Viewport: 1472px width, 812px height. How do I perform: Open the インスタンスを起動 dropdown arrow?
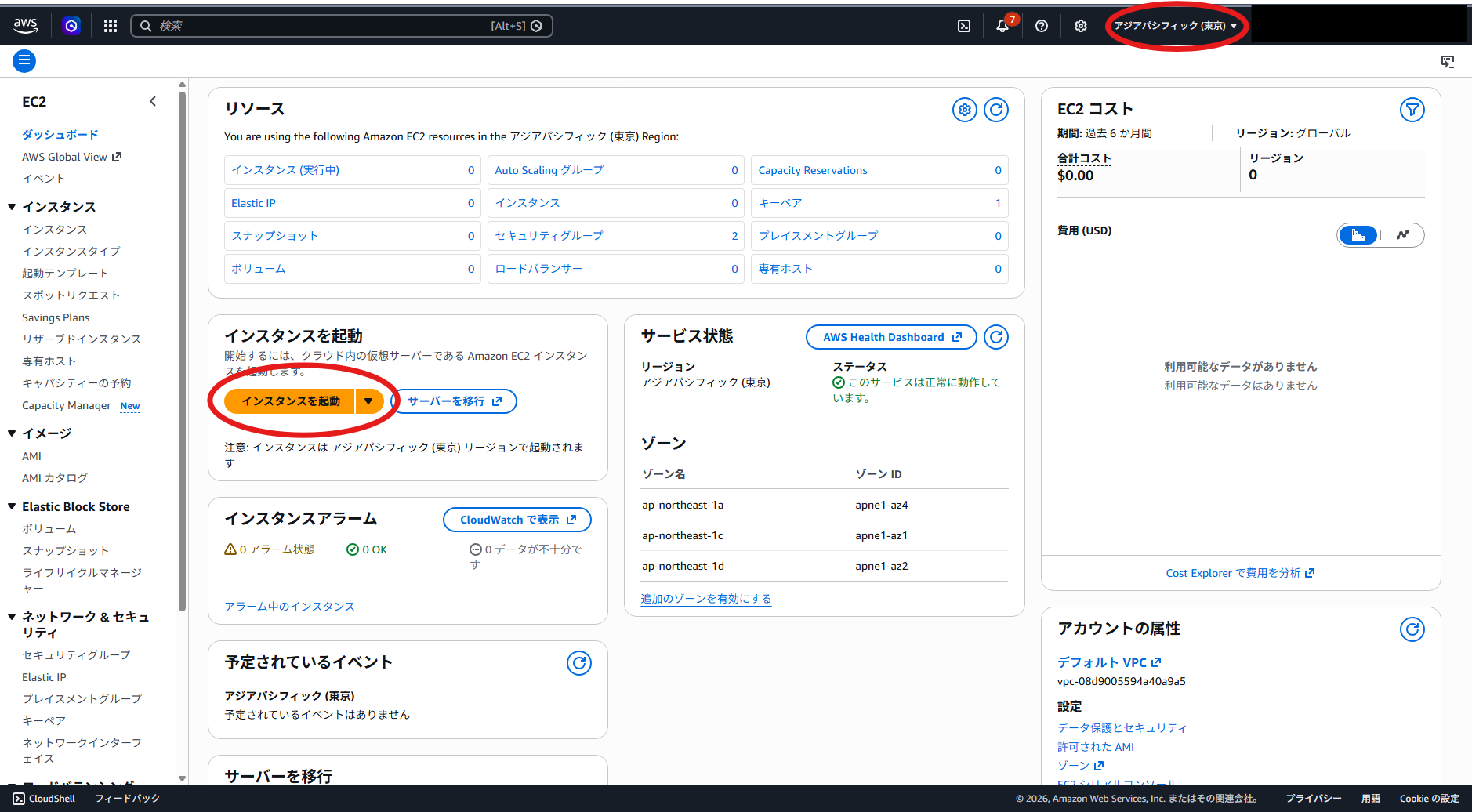pyautogui.click(x=368, y=401)
